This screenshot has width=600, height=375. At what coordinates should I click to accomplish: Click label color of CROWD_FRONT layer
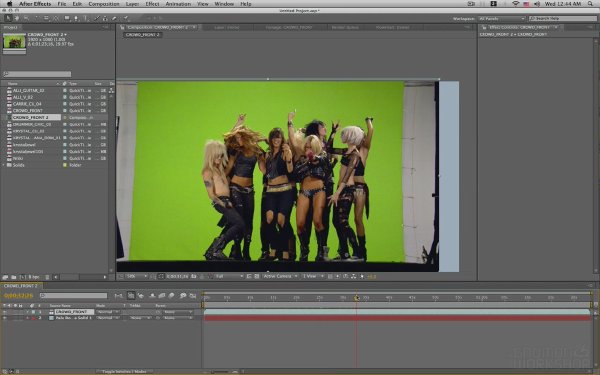pos(33,312)
